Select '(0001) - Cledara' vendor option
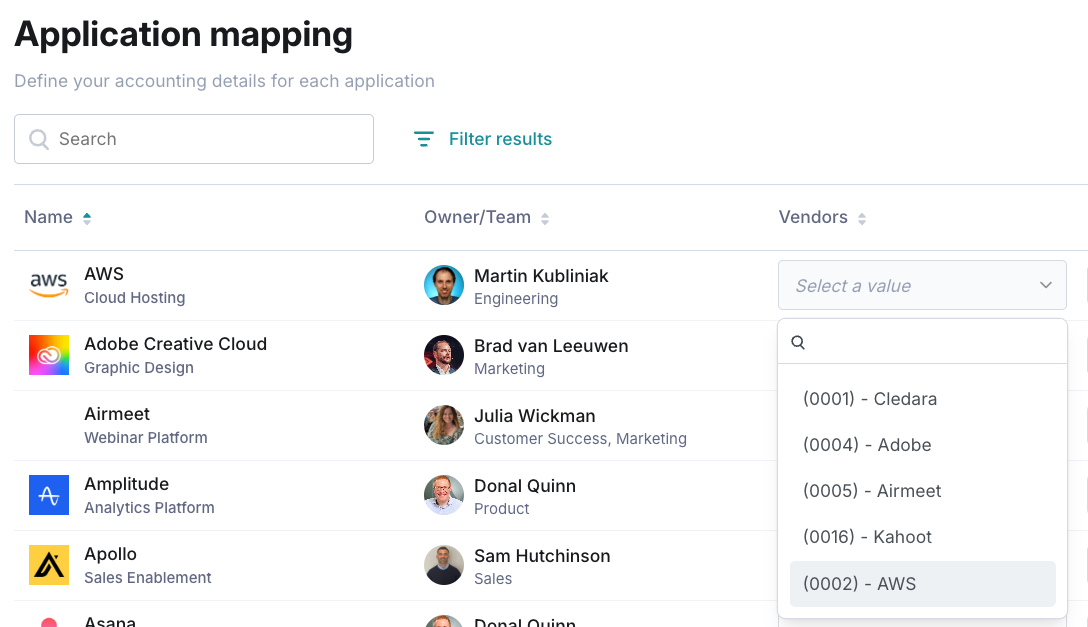This screenshot has height=627, width=1088. coord(869,399)
